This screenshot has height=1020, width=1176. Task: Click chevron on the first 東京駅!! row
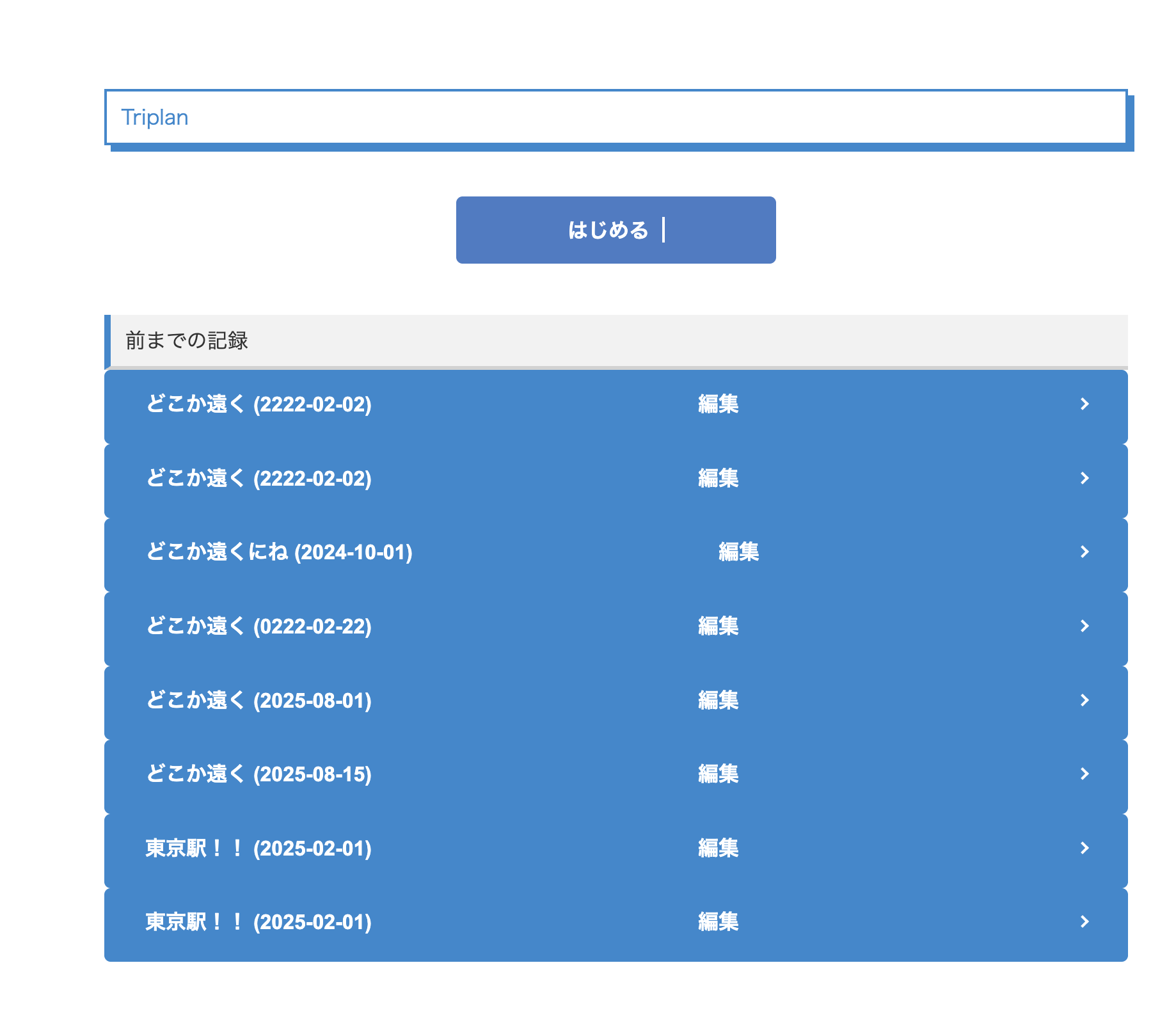click(1084, 848)
